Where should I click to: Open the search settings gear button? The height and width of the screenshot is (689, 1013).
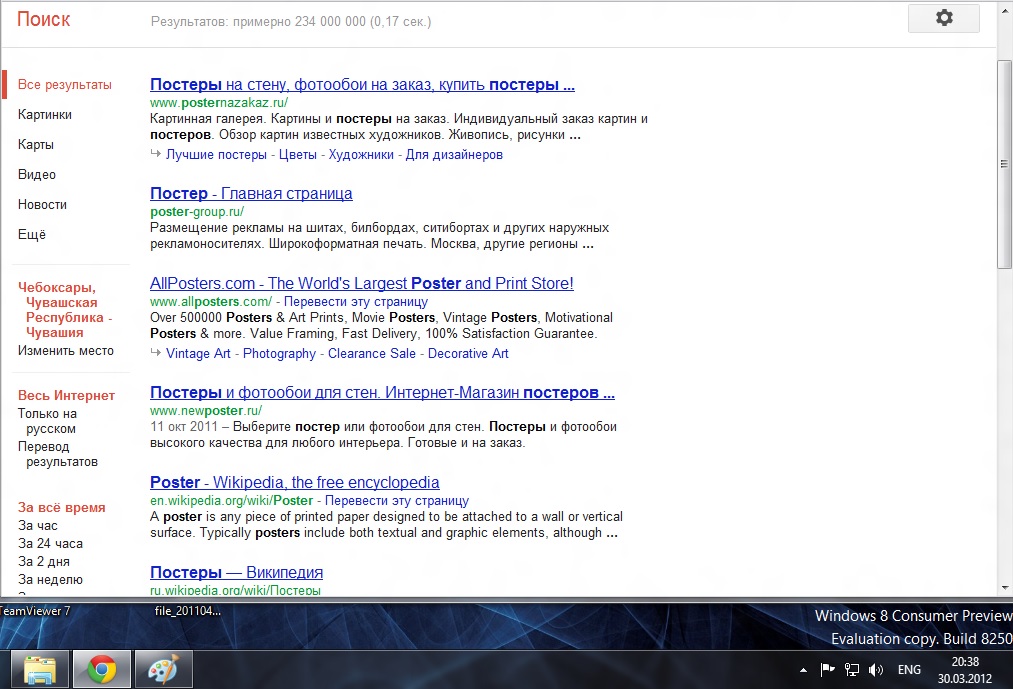tap(943, 18)
